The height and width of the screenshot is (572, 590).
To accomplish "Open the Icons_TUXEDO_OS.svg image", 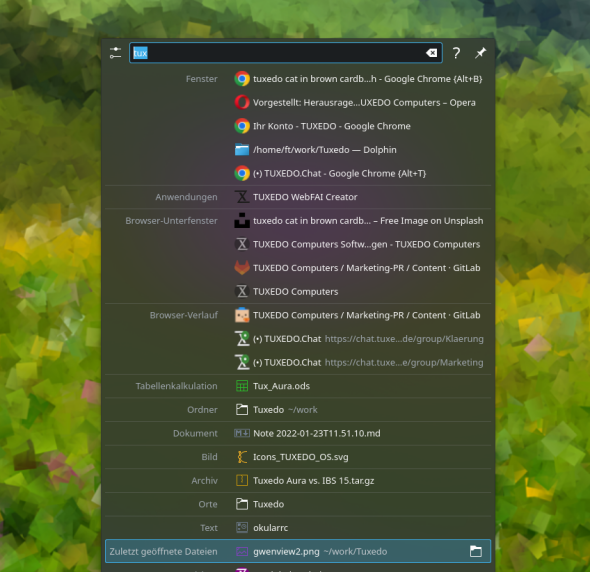I will click(x=298, y=457).
